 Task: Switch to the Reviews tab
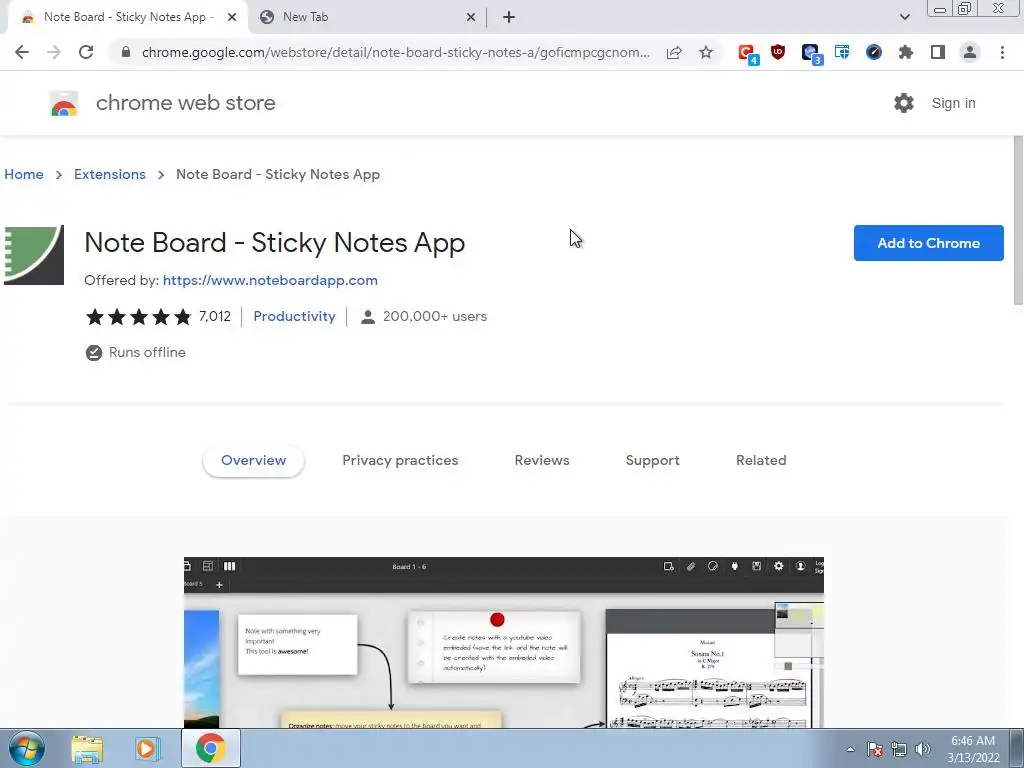(542, 460)
